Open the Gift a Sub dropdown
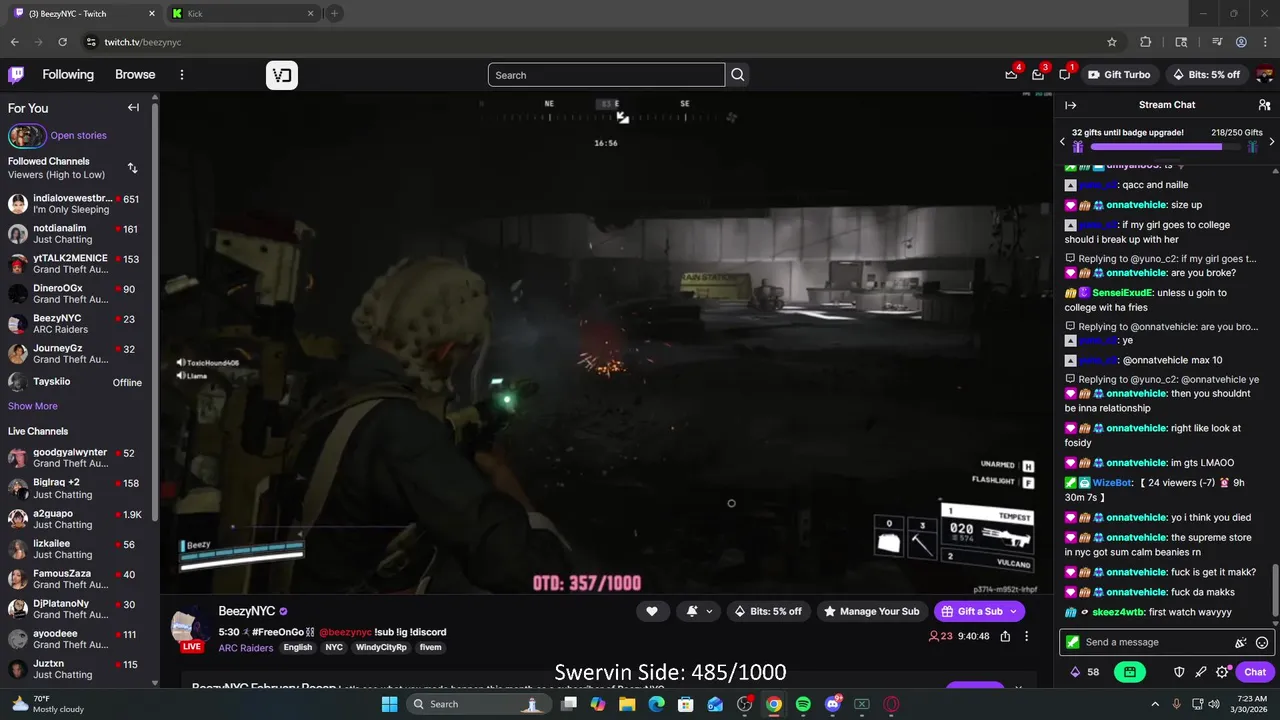Image resolution: width=1280 pixels, height=720 pixels. tap(979, 611)
